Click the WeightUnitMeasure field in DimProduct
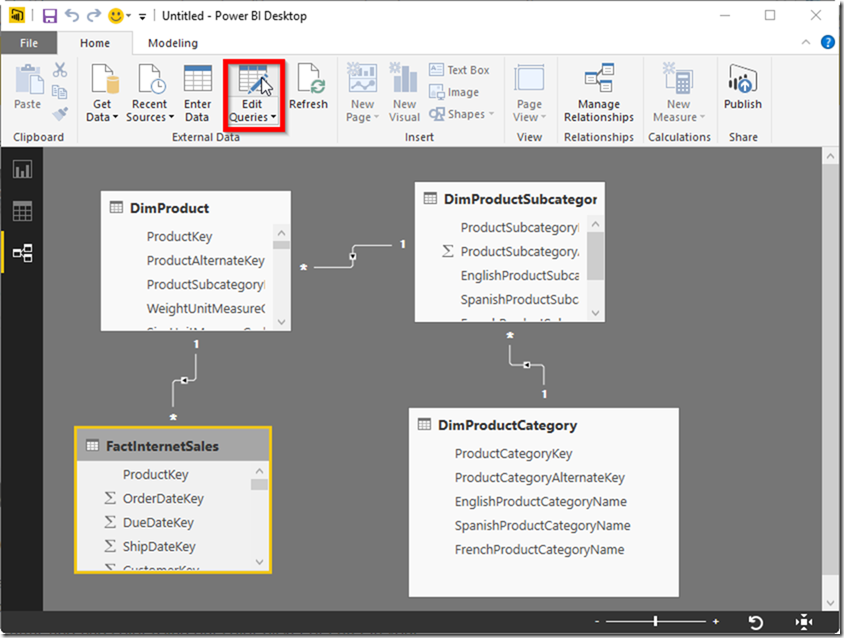This screenshot has height=638, width=844. 205,309
